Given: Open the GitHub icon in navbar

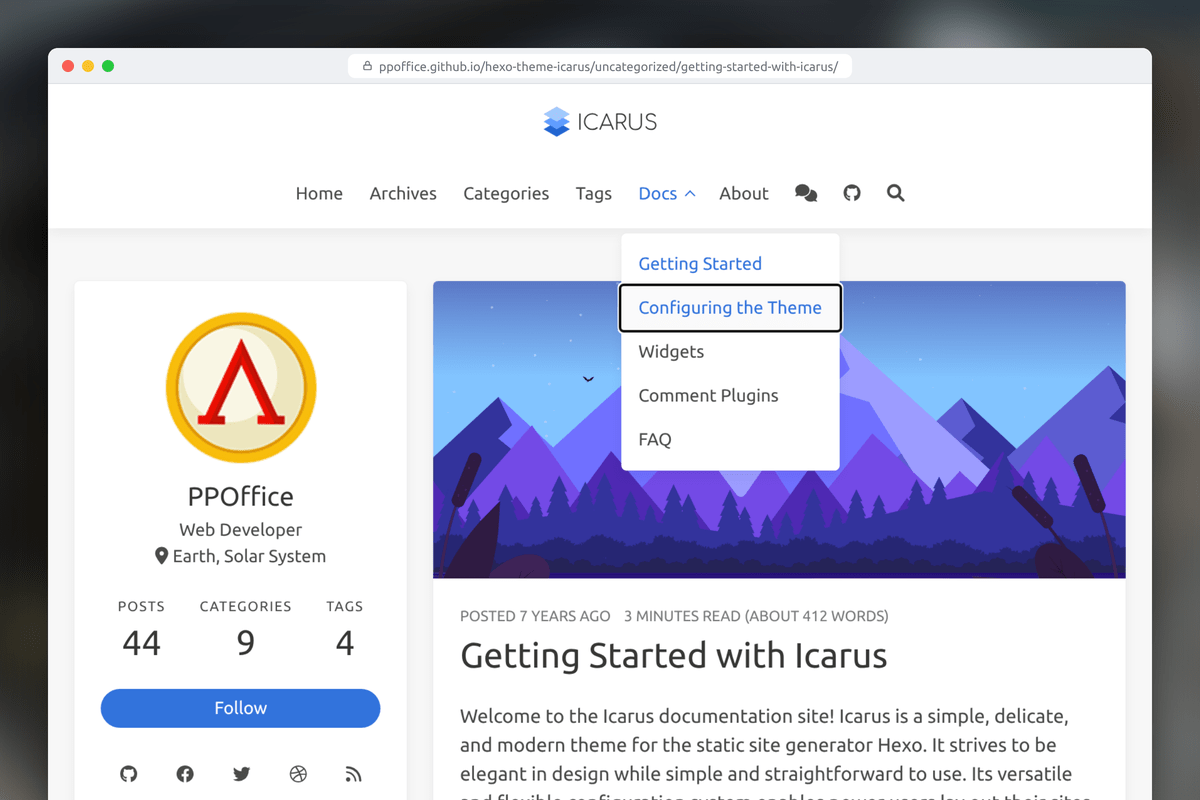Looking at the screenshot, I should click(852, 193).
